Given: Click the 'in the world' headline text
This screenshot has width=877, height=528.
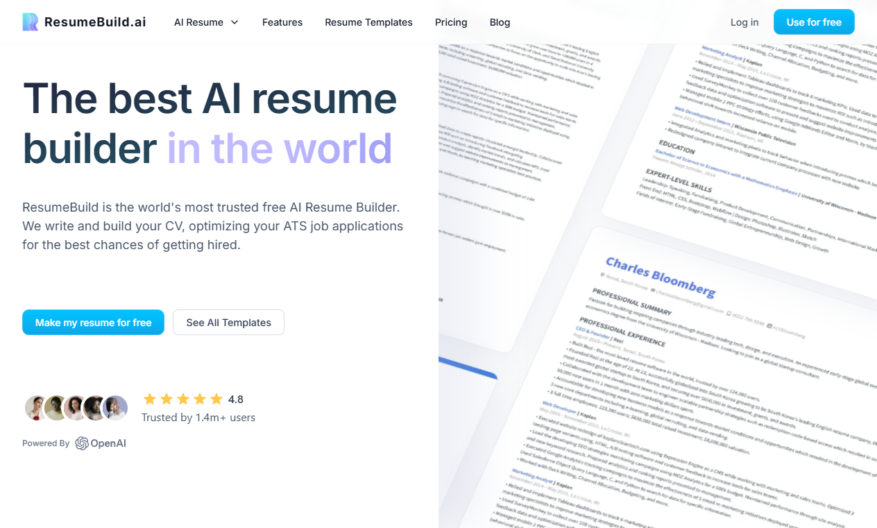Looking at the screenshot, I should [279, 148].
